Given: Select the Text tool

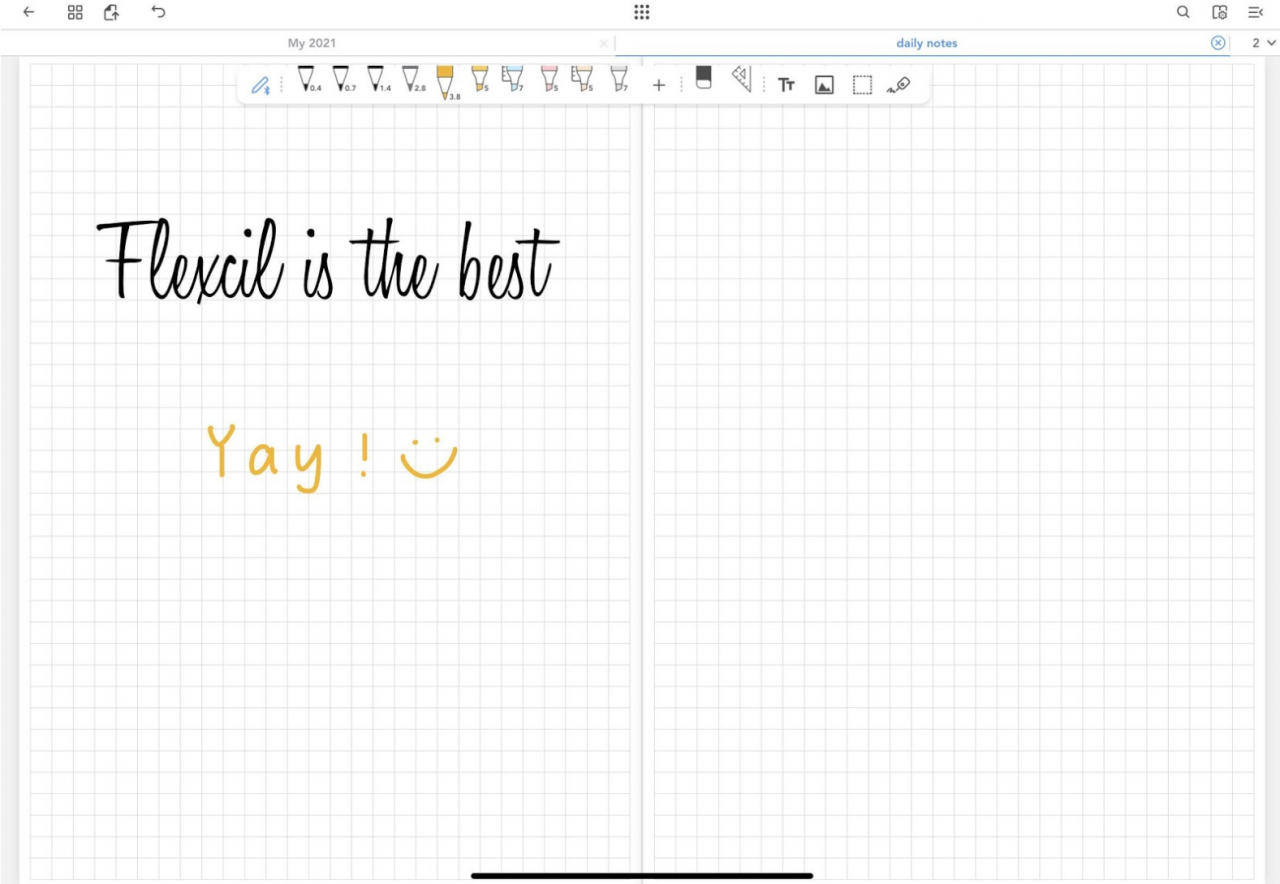Looking at the screenshot, I should tap(786, 85).
